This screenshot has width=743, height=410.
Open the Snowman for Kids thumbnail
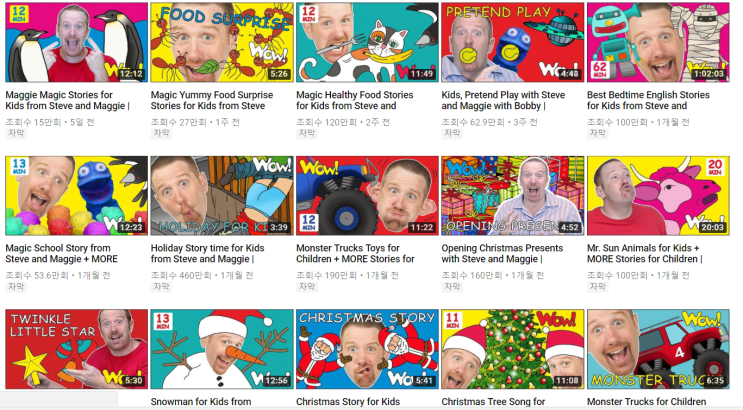tap(222, 349)
